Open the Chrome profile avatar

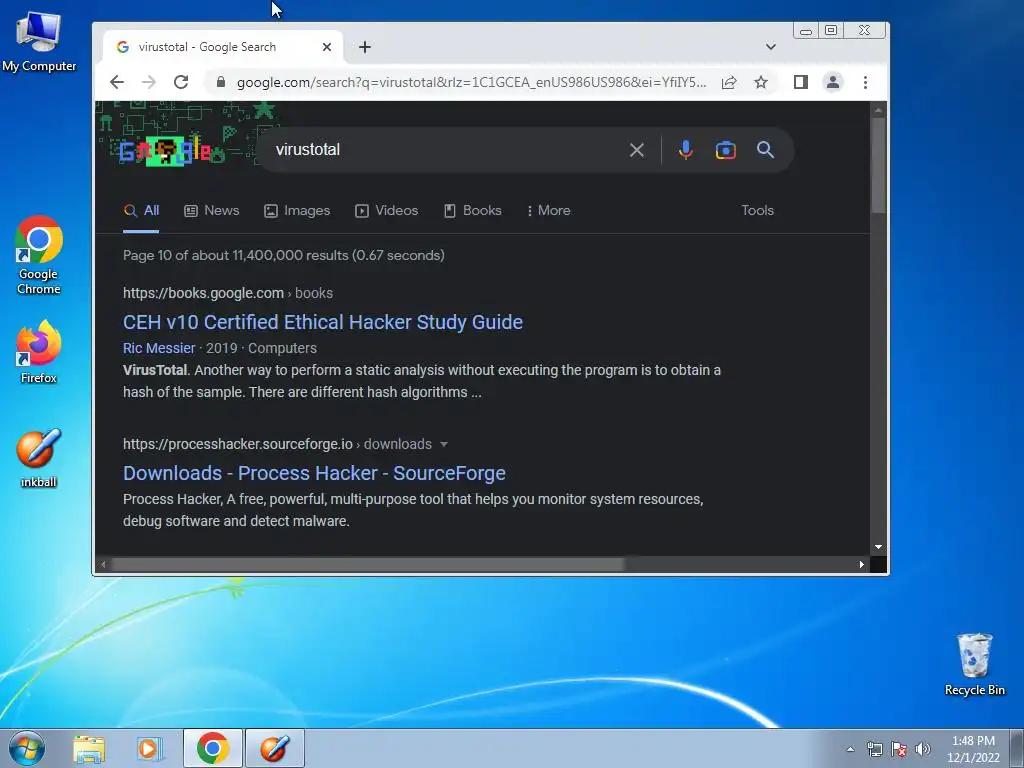point(833,82)
